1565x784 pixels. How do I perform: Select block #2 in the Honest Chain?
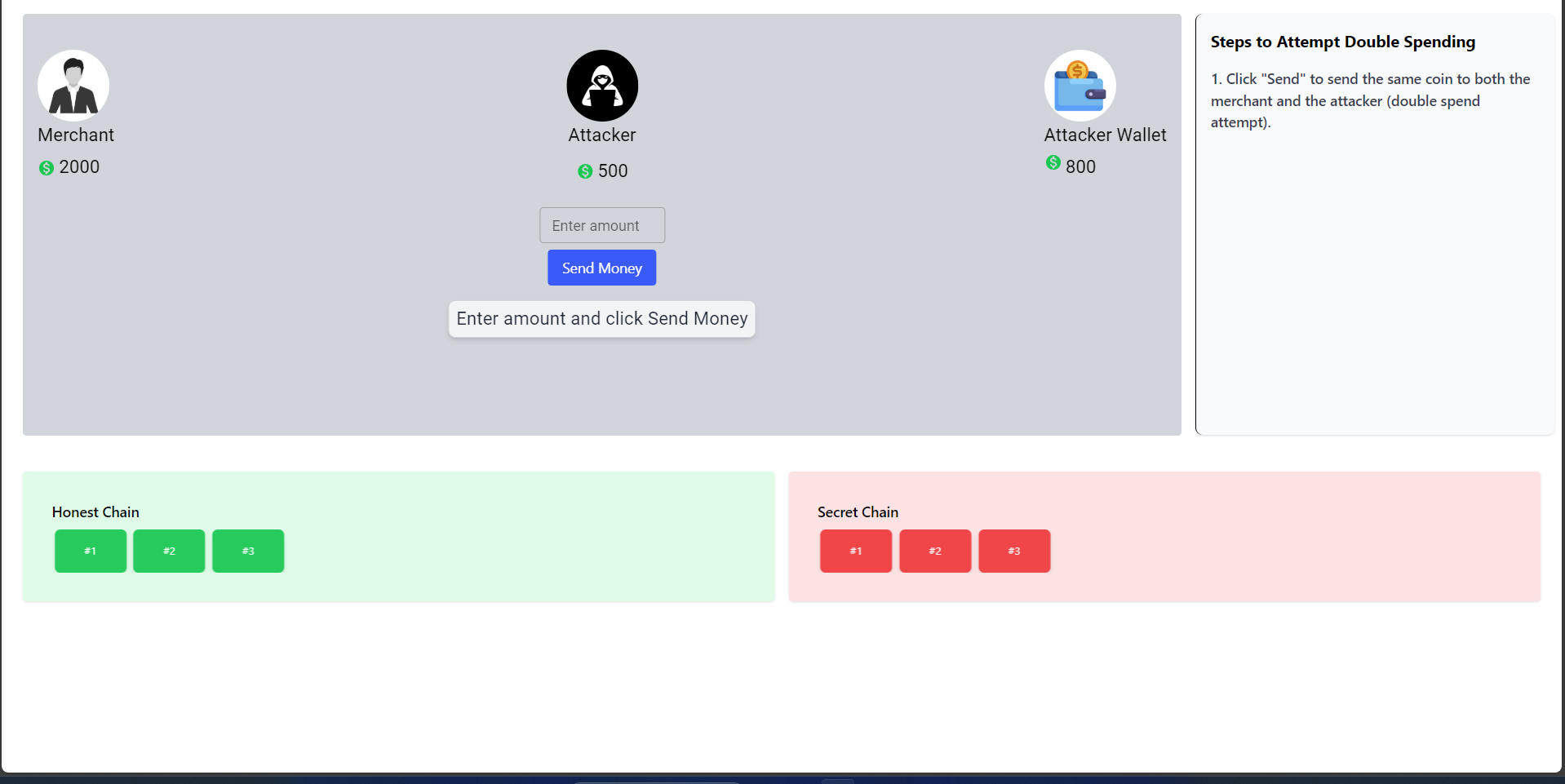click(x=169, y=551)
